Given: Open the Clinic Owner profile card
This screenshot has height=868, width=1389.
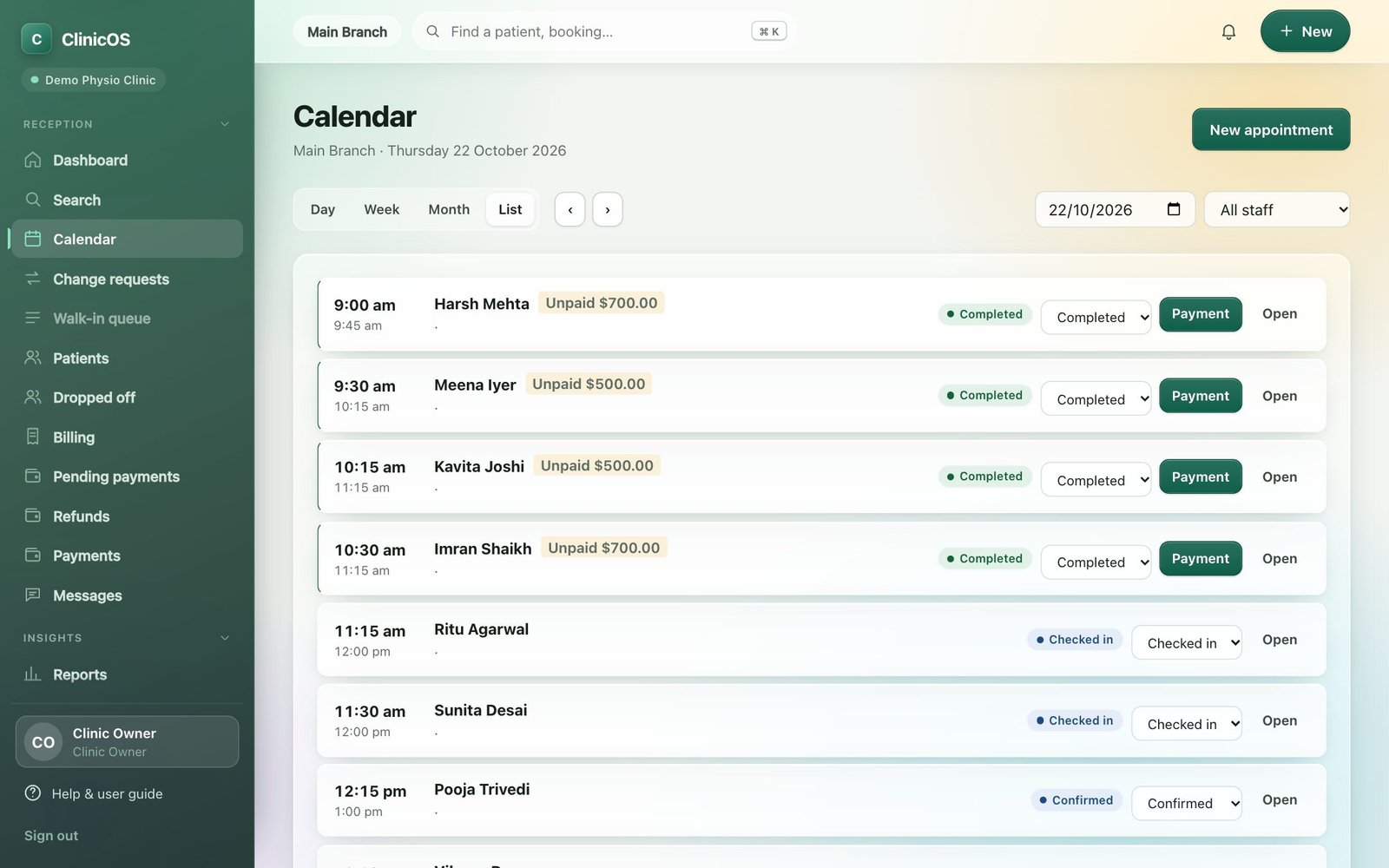Looking at the screenshot, I should (x=127, y=741).
